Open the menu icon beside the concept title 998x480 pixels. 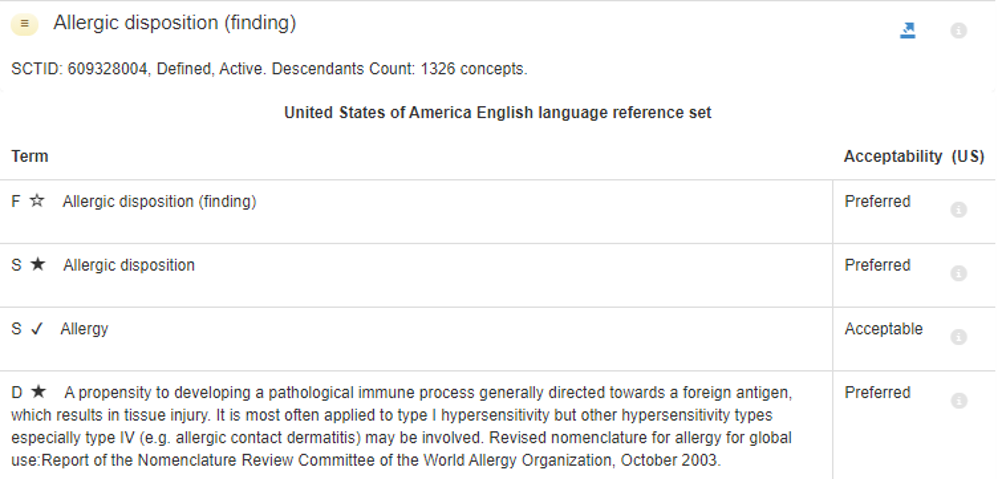click(x=25, y=23)
